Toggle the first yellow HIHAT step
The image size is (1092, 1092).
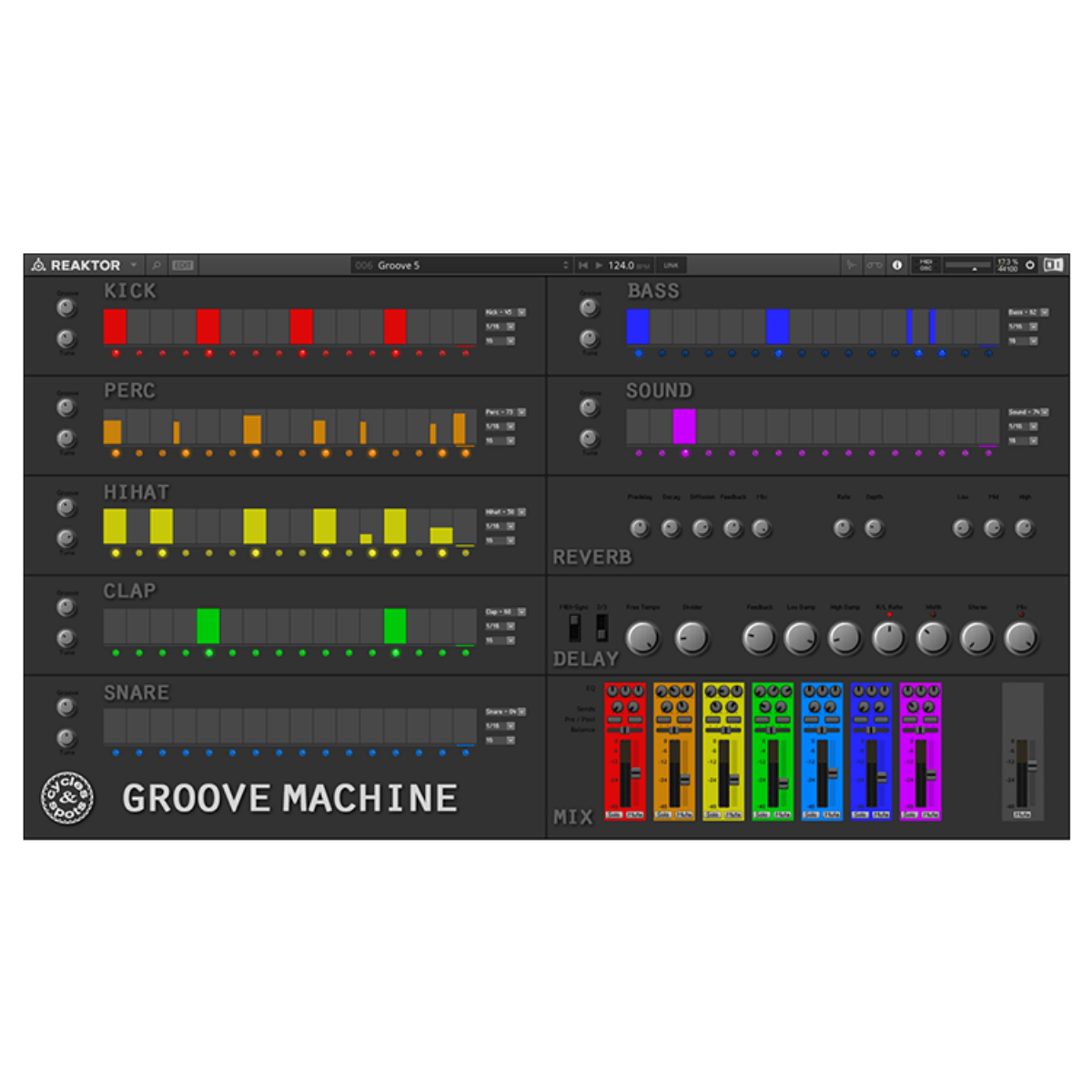tap(115, 526)
